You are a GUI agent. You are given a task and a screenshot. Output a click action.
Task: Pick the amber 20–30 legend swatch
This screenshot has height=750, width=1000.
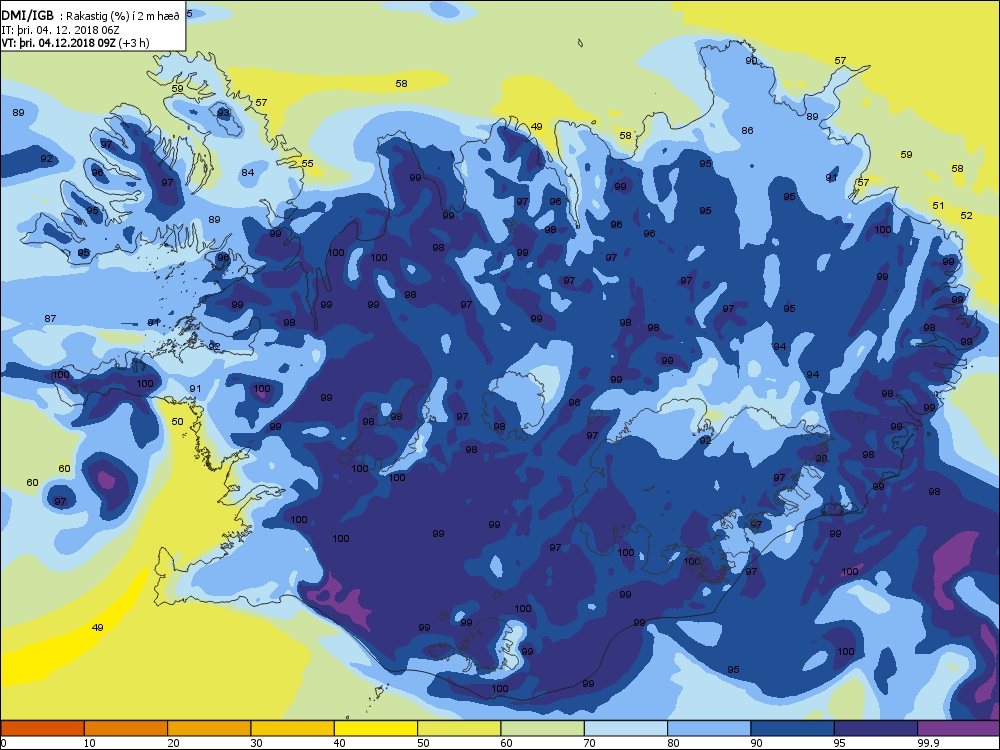209,728
